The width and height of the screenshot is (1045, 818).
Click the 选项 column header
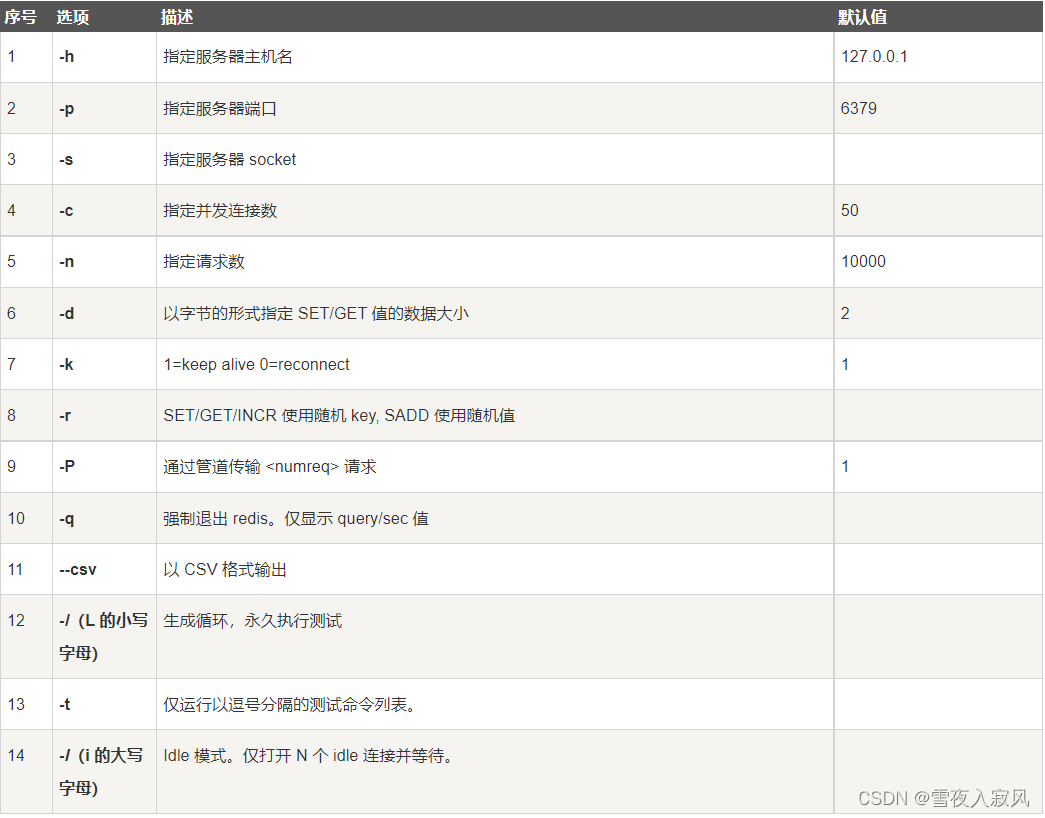[x=73, y=17]
